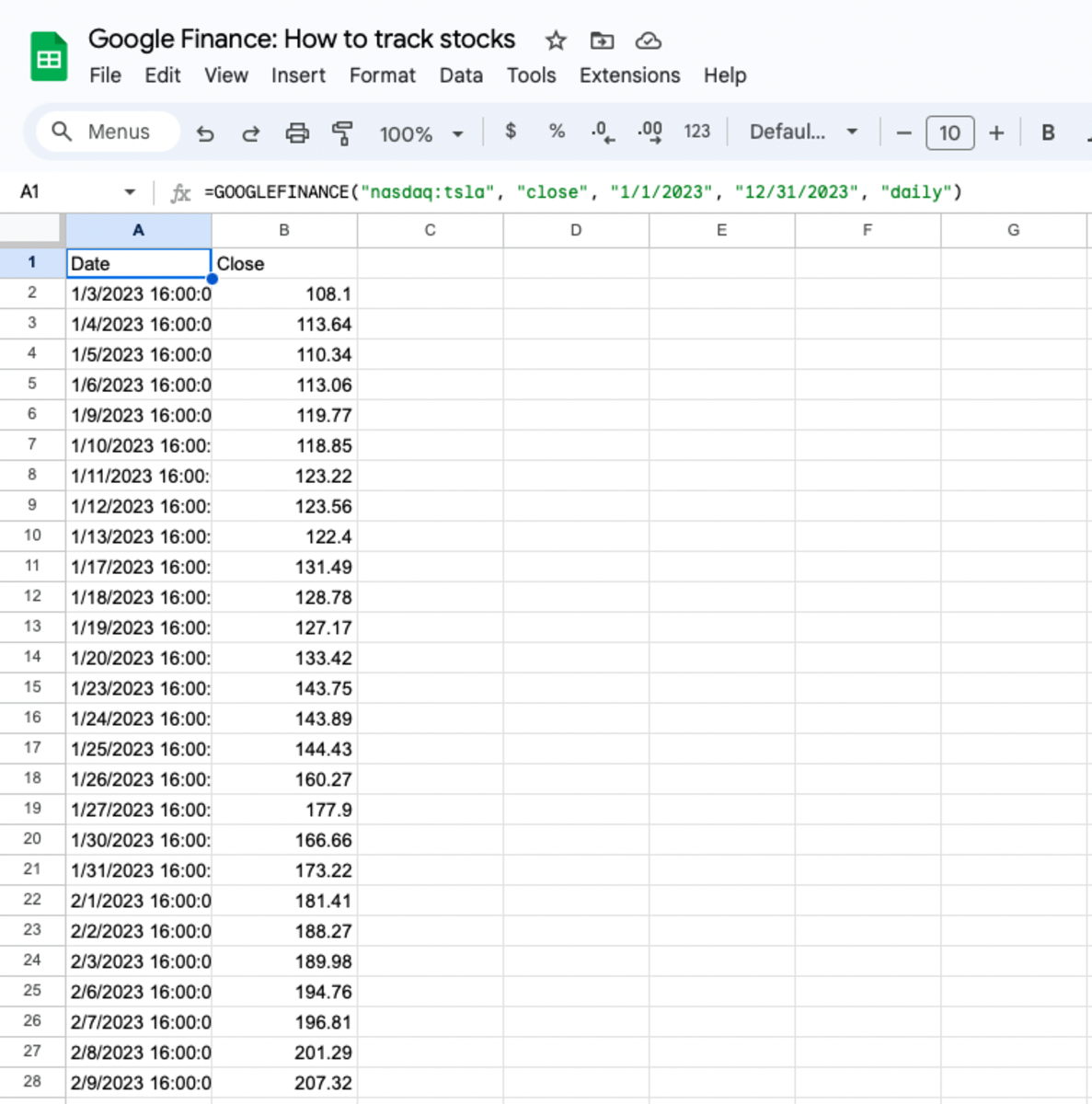
Task: Expand the font family dropdown
Action: [803, 132]
